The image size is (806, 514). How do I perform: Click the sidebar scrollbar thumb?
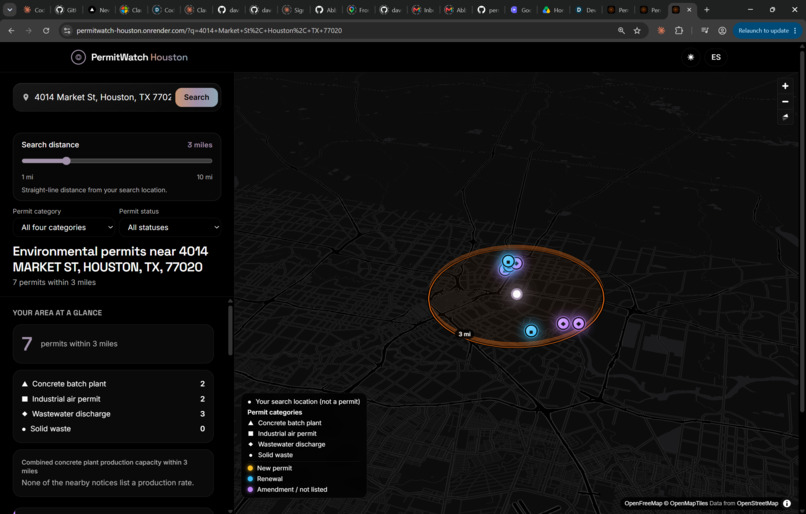[x=230, y=330]
